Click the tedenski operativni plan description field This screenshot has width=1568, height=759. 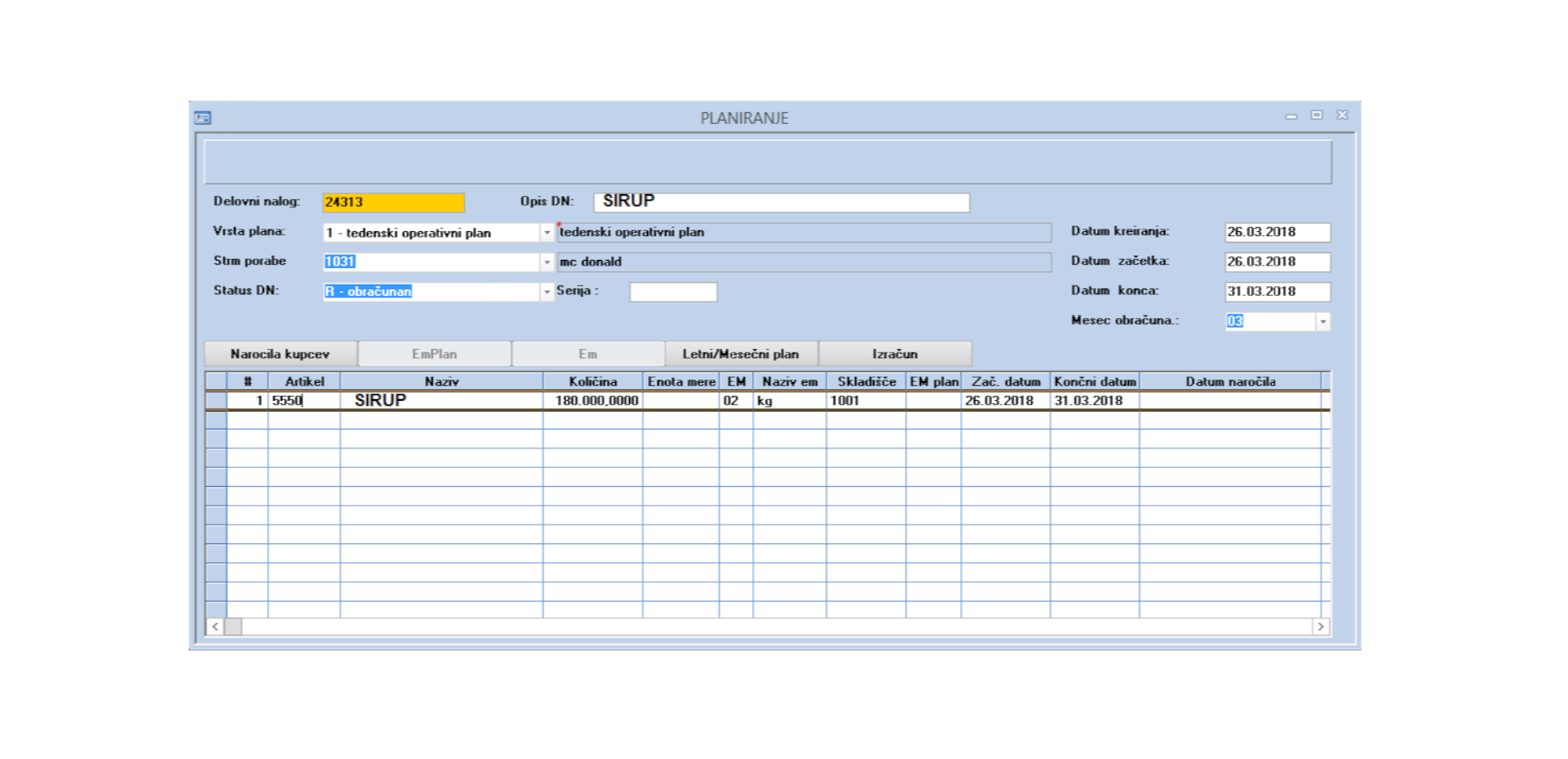804,232
